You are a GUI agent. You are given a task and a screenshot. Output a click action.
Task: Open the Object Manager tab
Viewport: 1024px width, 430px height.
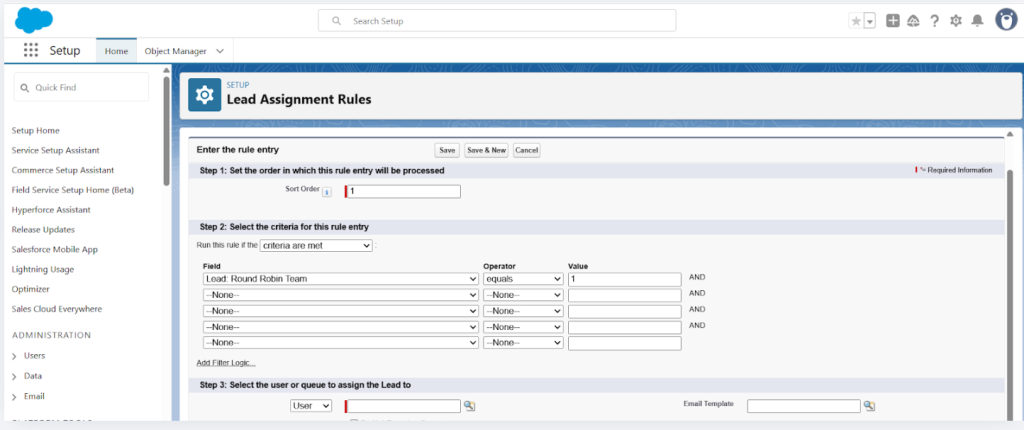[x=176, y=51]
